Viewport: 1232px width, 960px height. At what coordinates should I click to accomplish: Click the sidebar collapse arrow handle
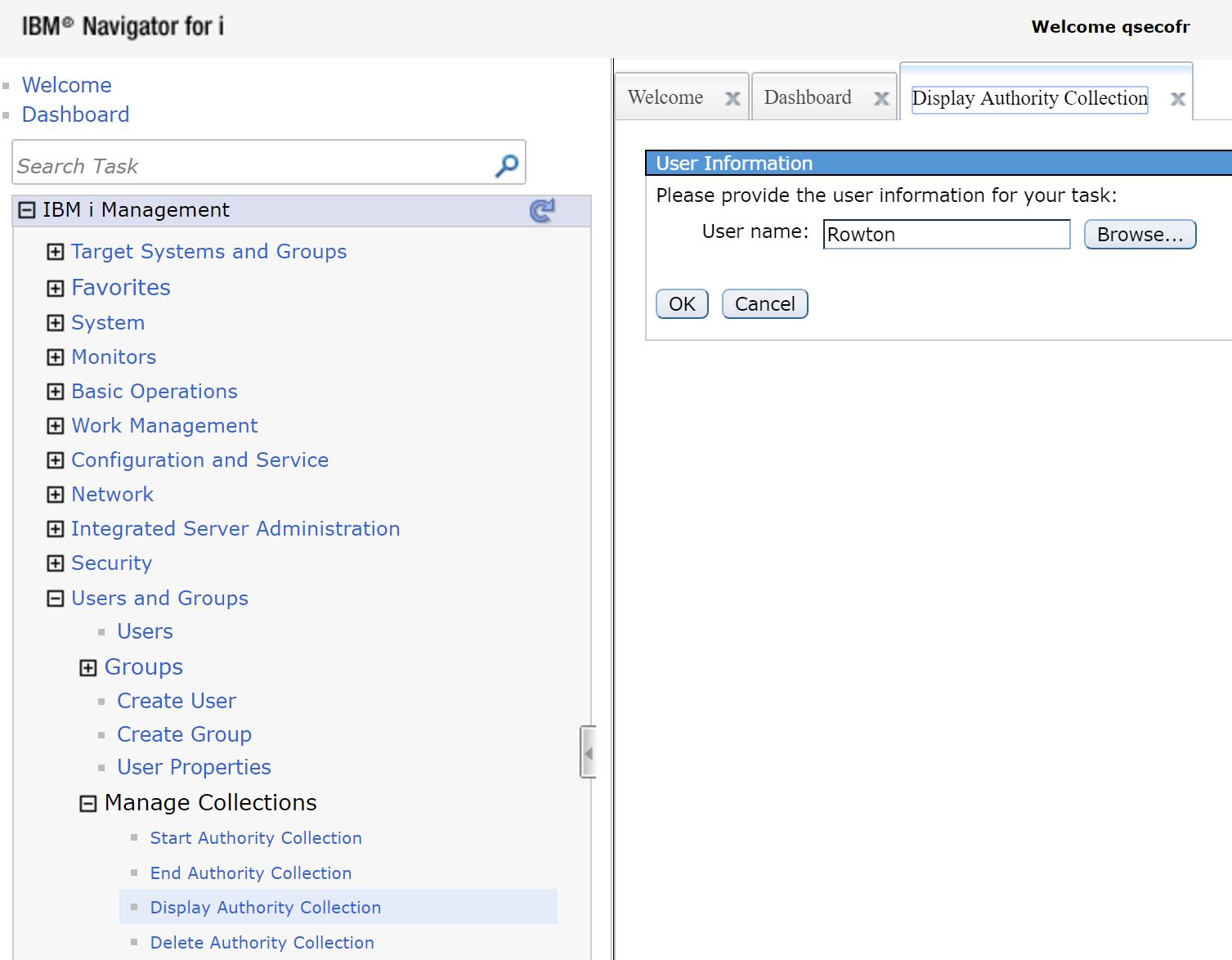pyautogui.click(x=588, y=752)
